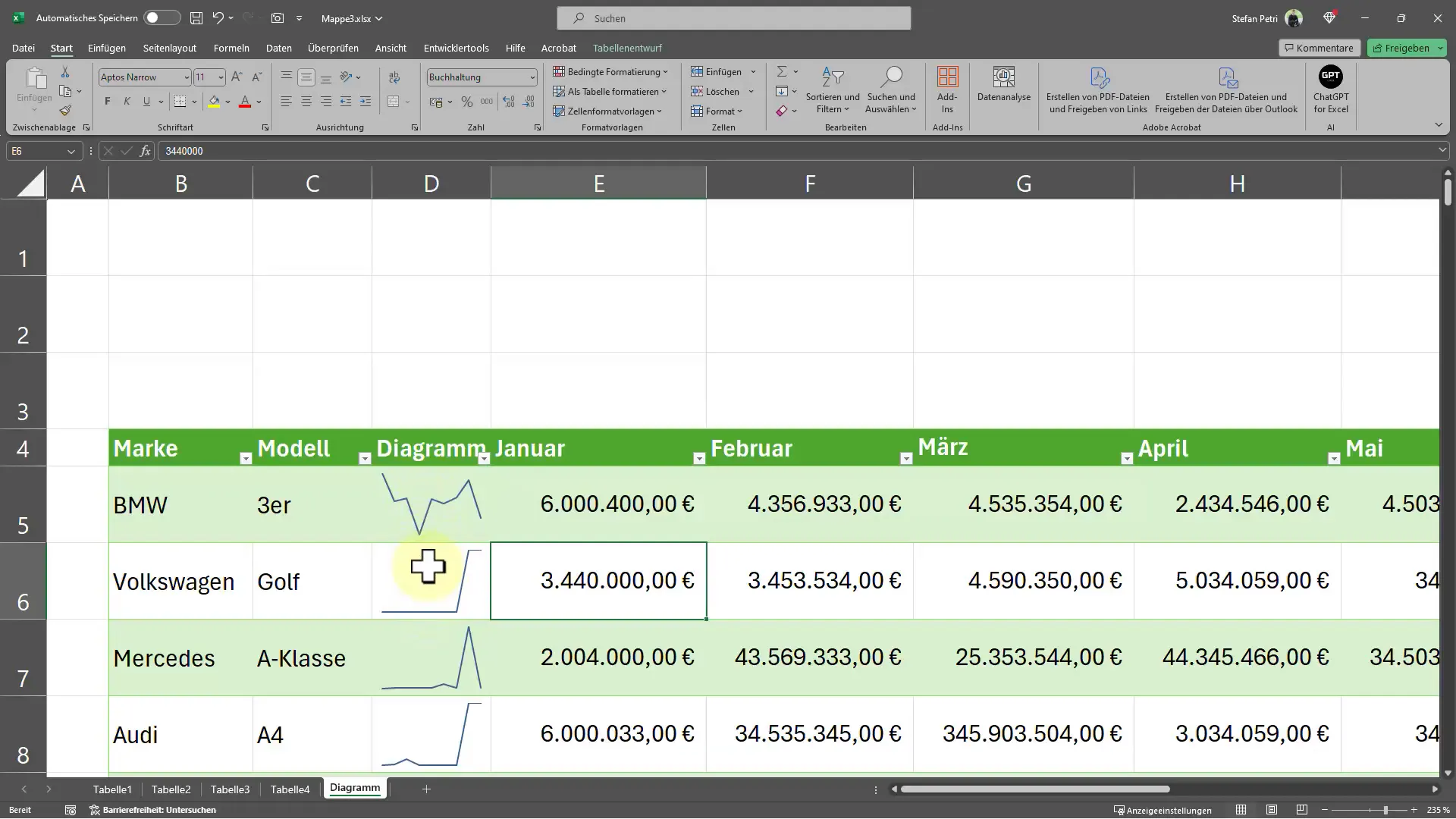
Task: Toggle Automatisches Speichern switch
Action: 162,17
